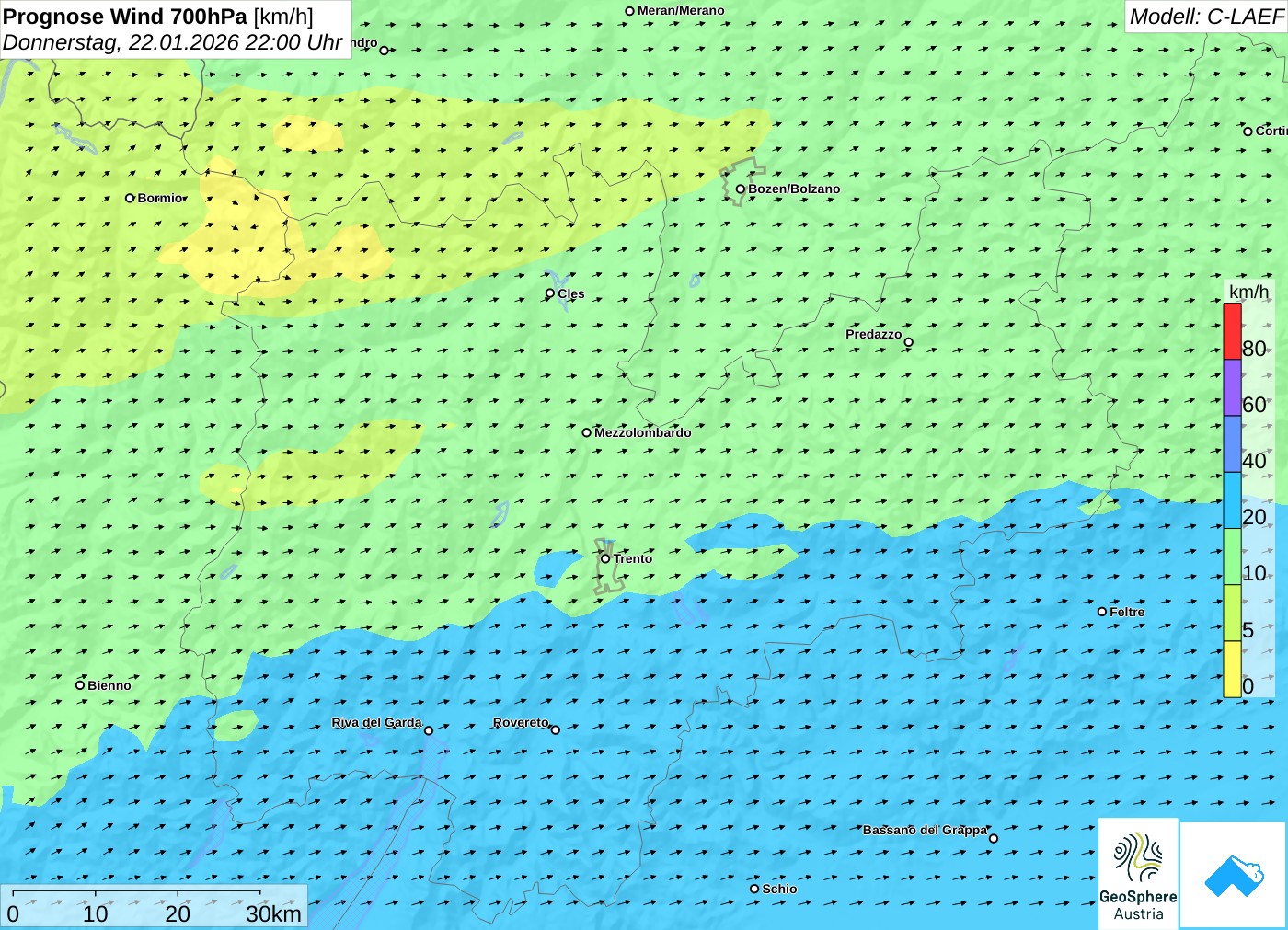Click the 'Meran/Merano' label text
The height and width of the screenshot is (930, 1288).
coord(681,11)
